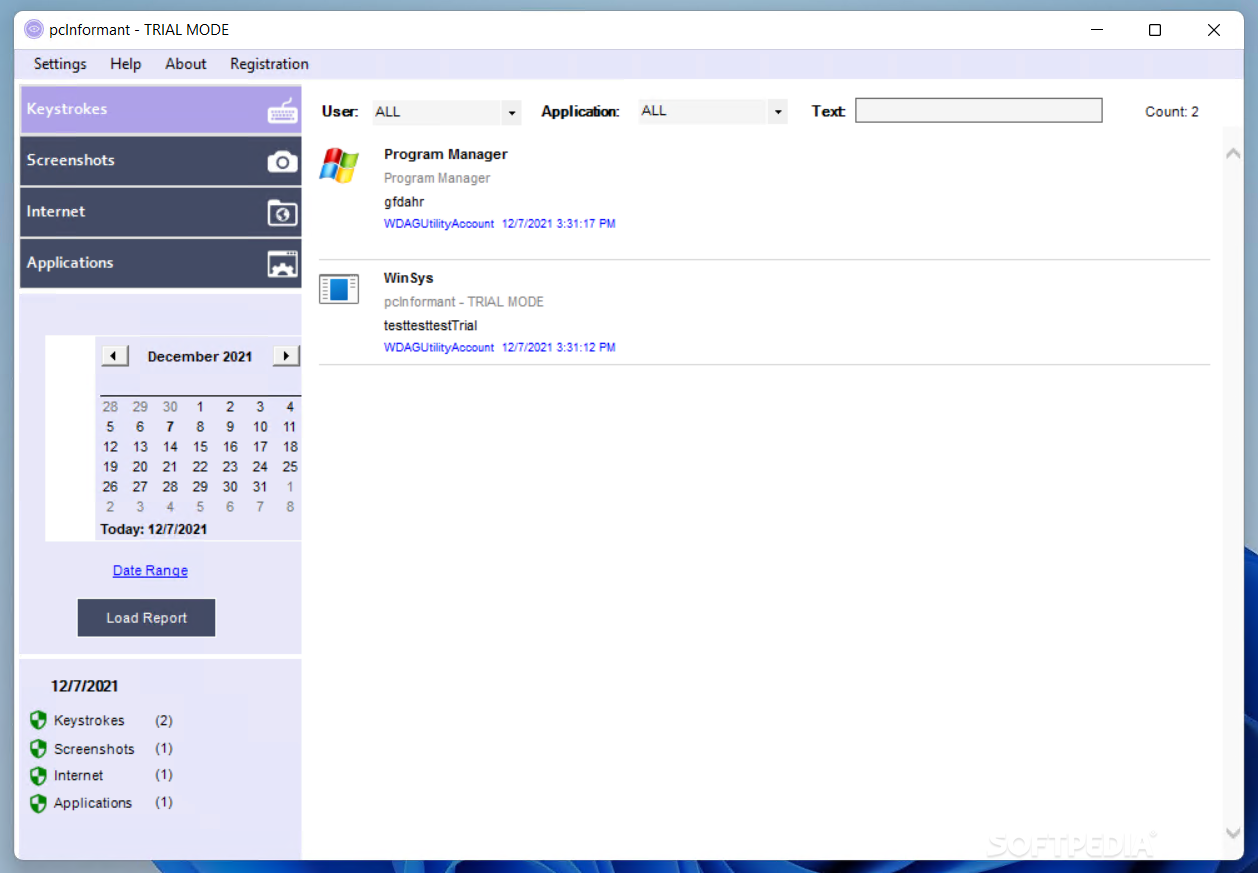Click the scrollbar up arrow in results

coord(1233,154)
